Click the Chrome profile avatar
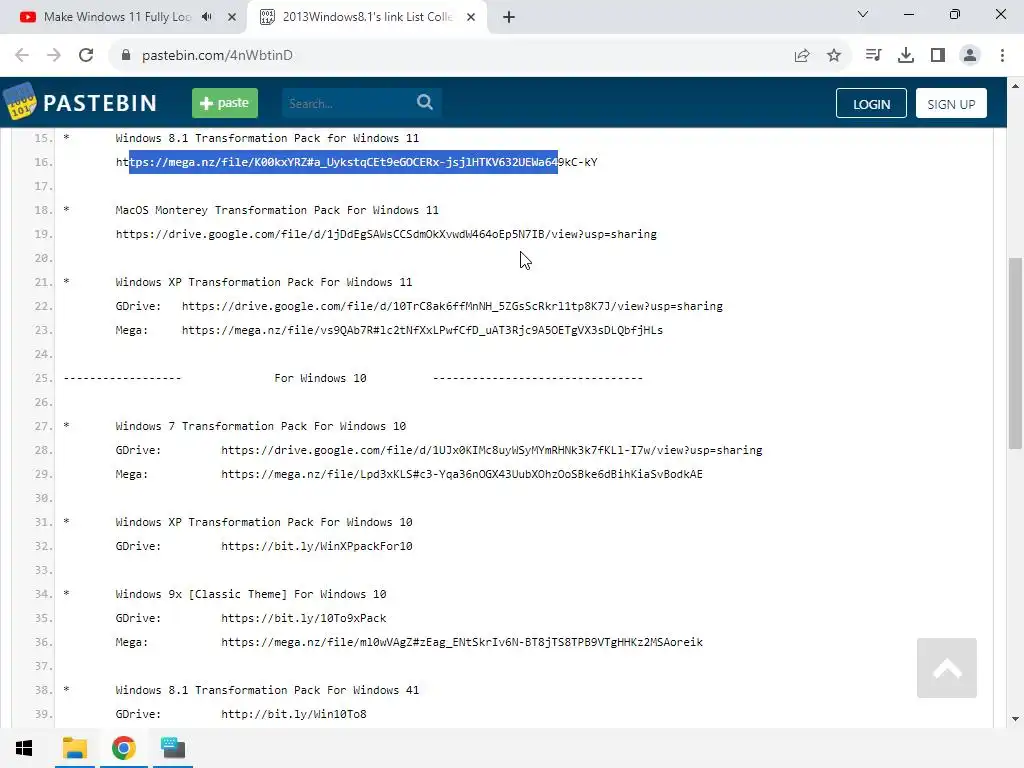 pyautogui.click(x=970, y=56)
